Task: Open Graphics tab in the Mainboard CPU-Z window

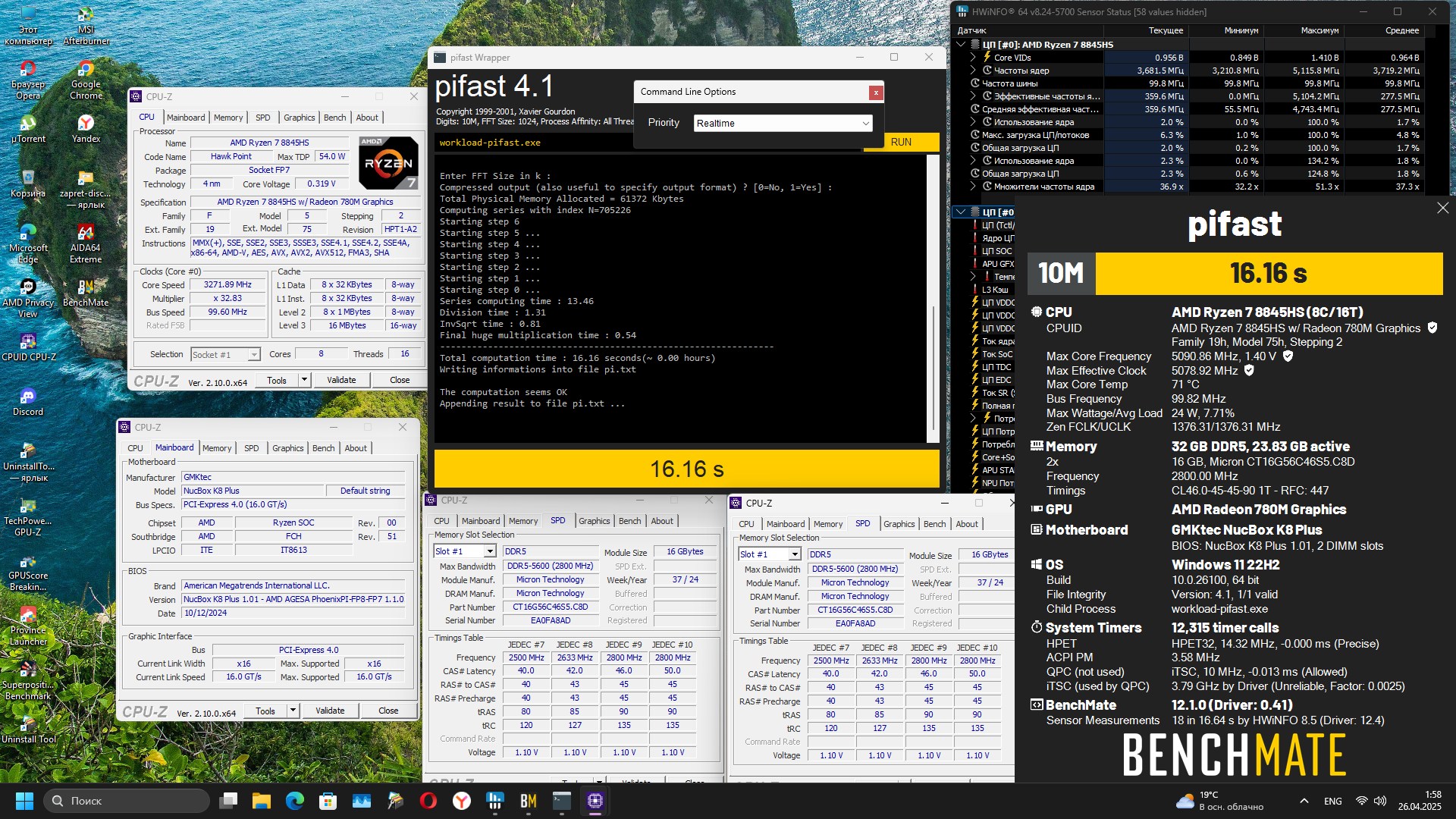Action: tap(288, 448)
